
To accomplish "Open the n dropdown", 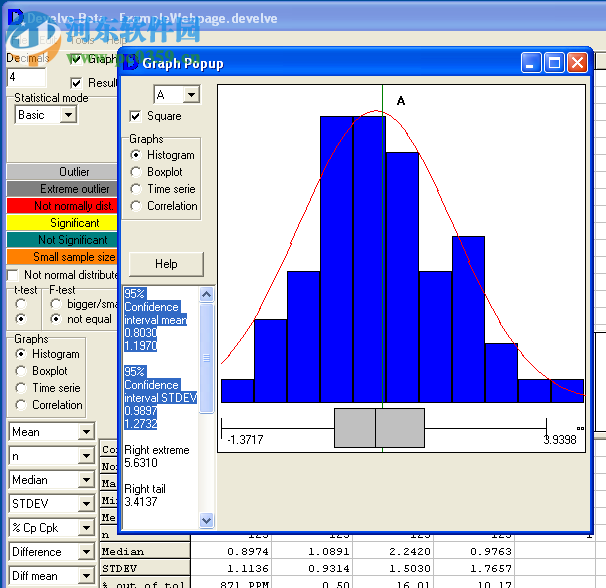I will click(x=86, y=456).
